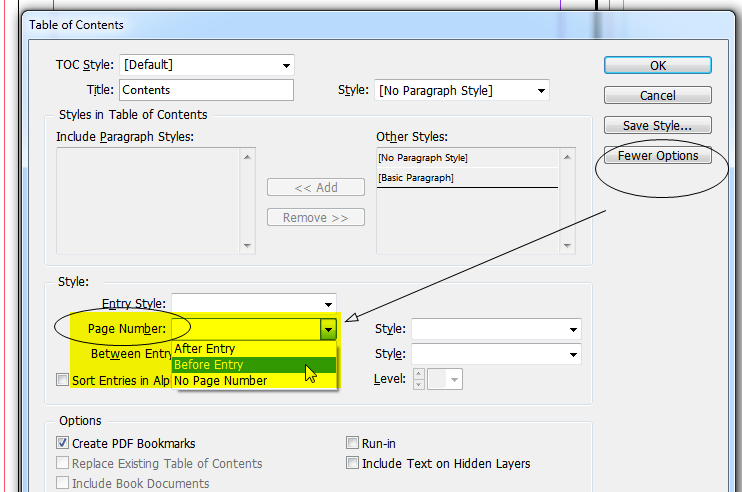Click Include Paragraph Styles scroll up arrow
The width and height of the screenshot is (742, 492).
247,157
